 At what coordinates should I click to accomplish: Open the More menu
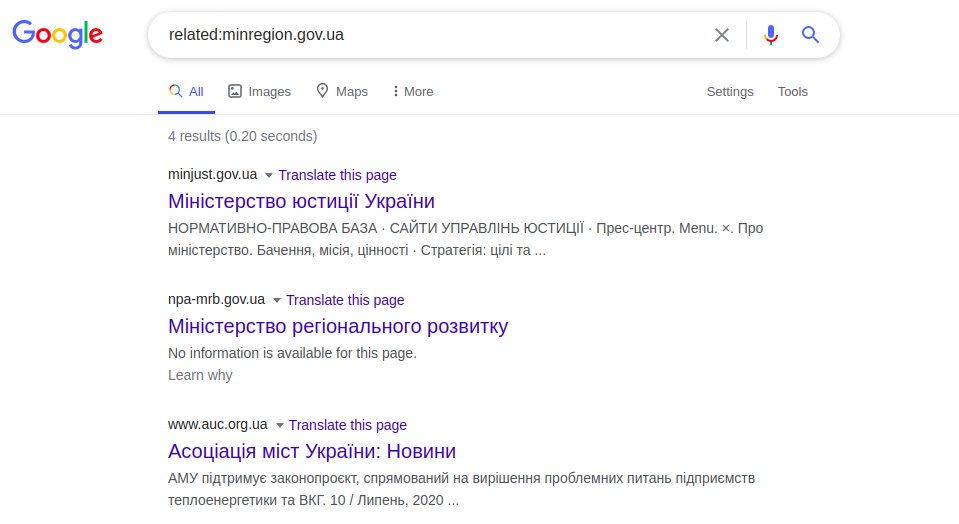click(413, 92)
